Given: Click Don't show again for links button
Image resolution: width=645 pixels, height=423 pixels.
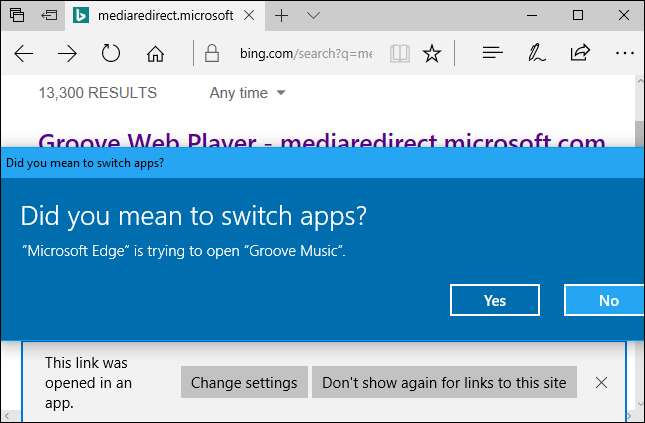Looking at the screenshot, I should click(x=444, y=383).
